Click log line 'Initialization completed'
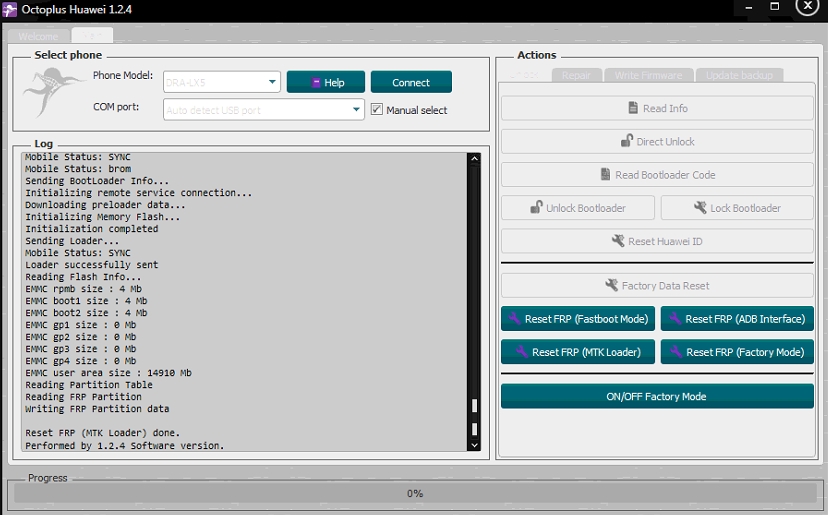 click(91, 229)
